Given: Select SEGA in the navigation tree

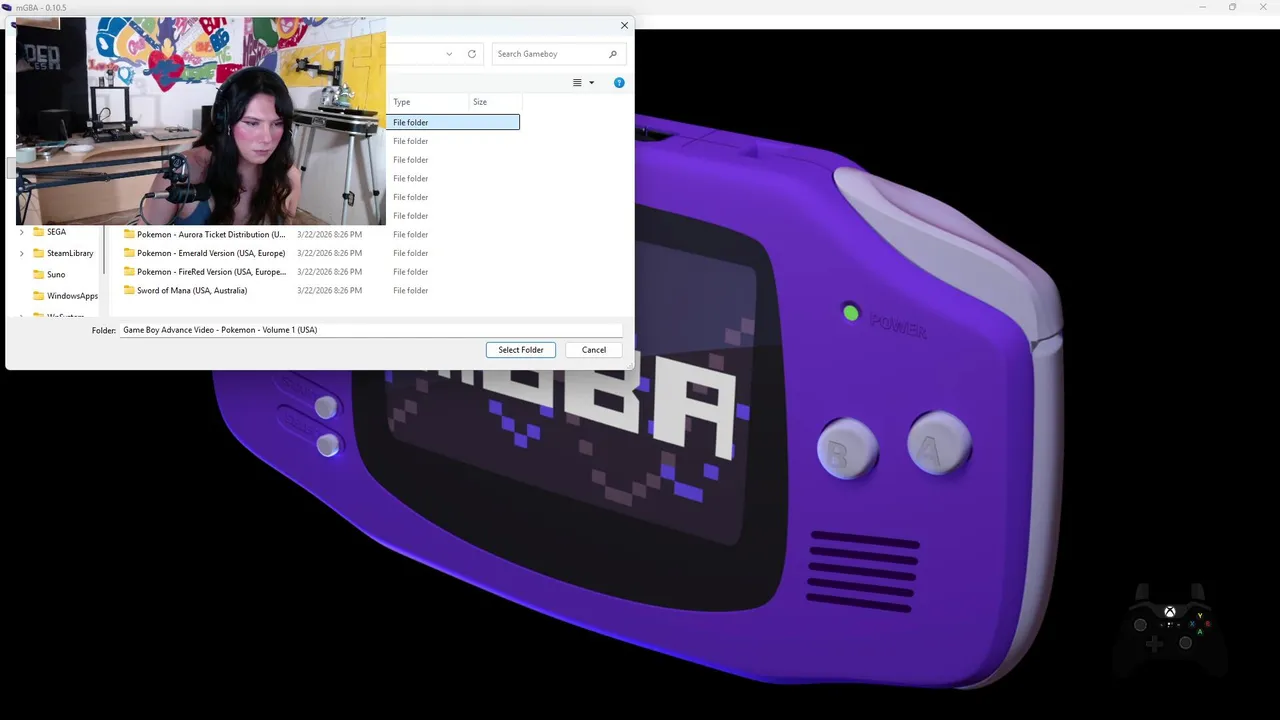Looking at the screenshot, I should (56, 232).
